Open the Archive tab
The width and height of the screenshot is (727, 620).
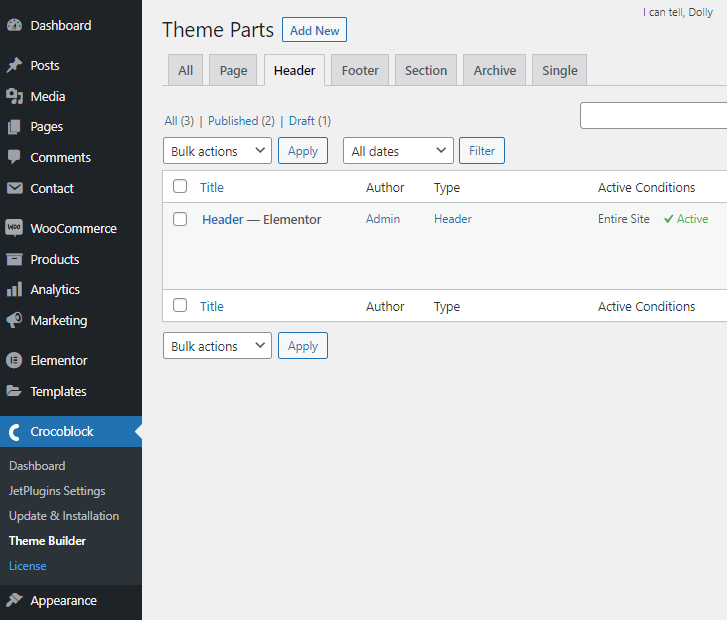495,70
